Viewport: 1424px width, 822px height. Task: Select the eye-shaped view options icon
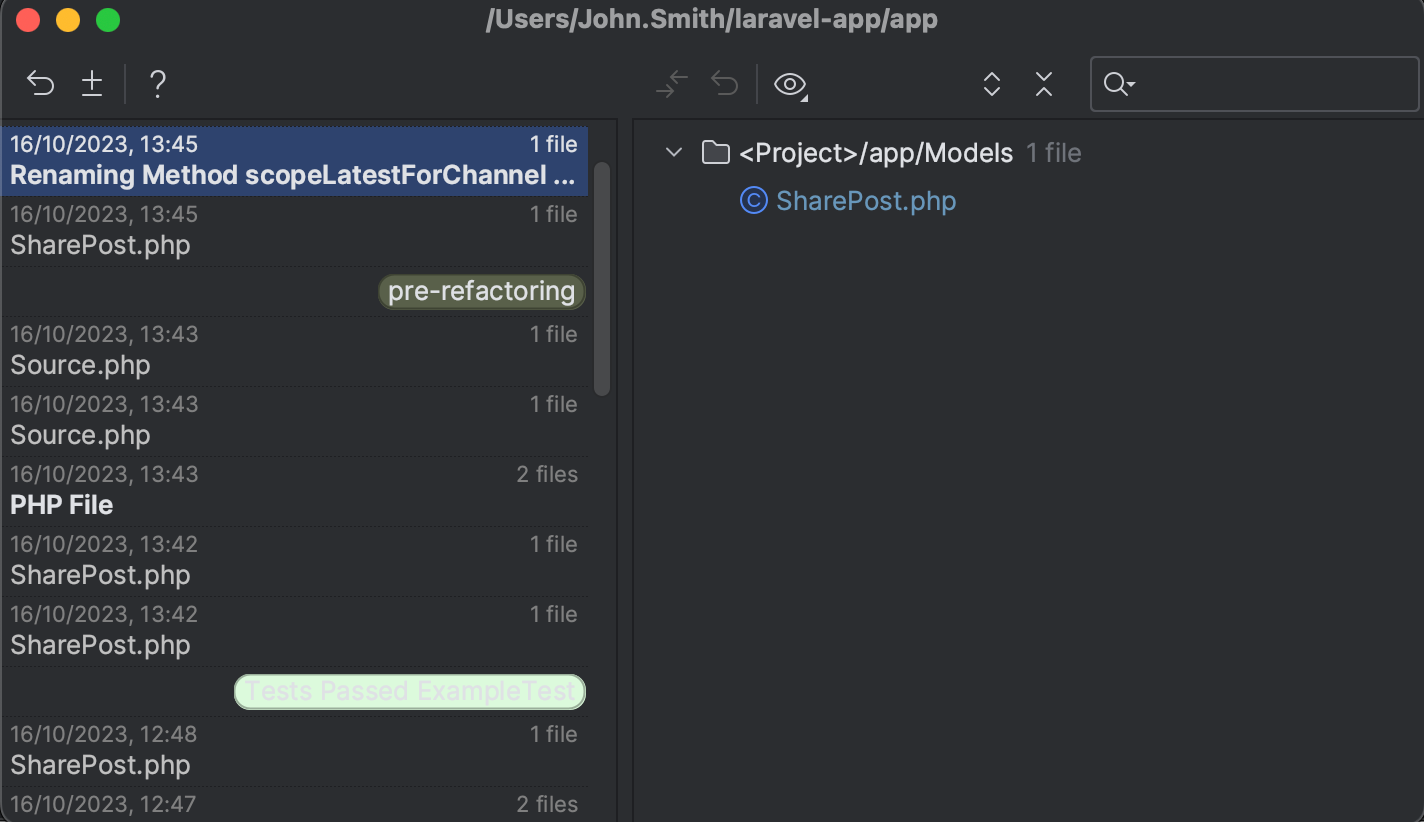pos(790,84)
